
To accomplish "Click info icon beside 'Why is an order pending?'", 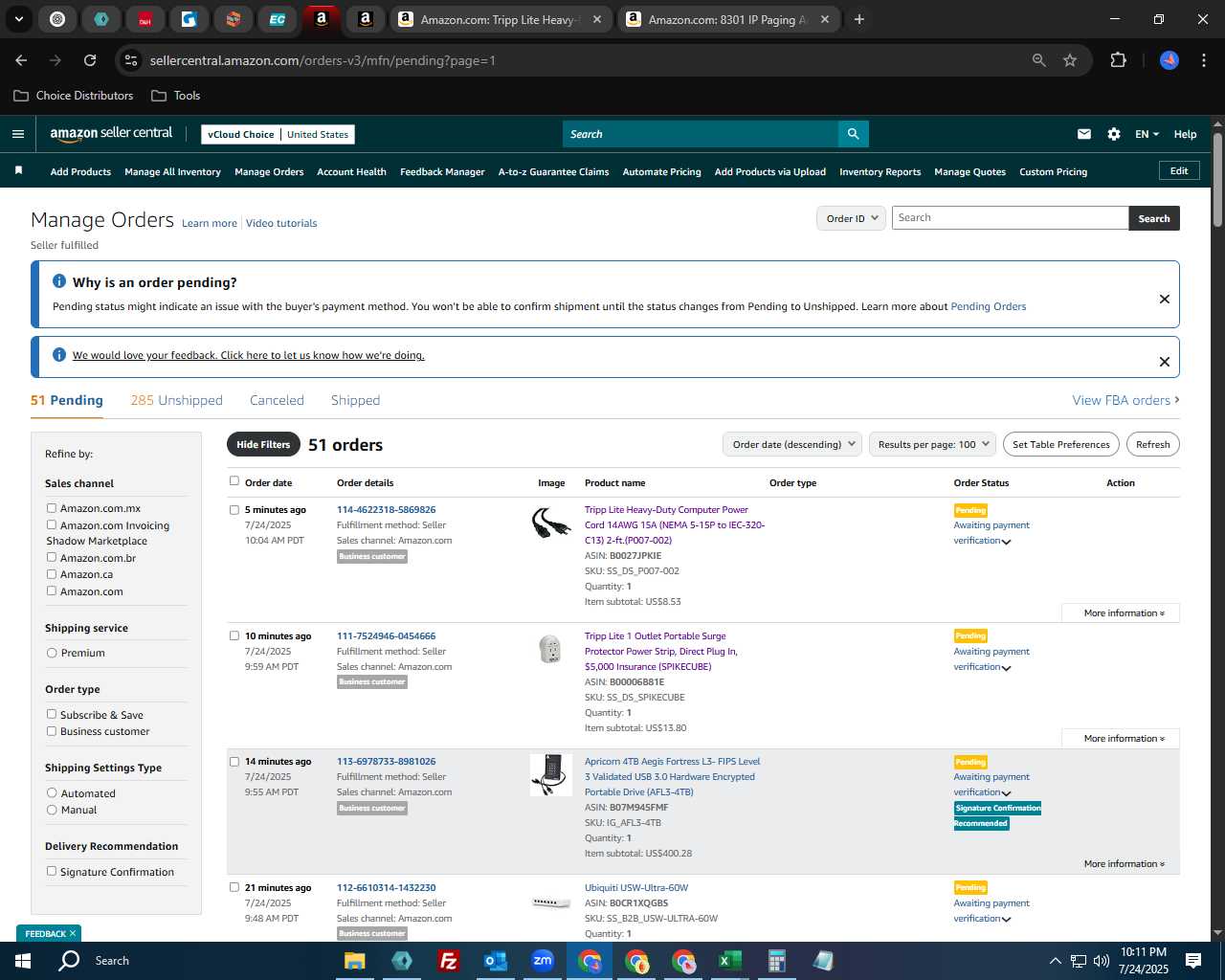I will (x=59, y=281).
